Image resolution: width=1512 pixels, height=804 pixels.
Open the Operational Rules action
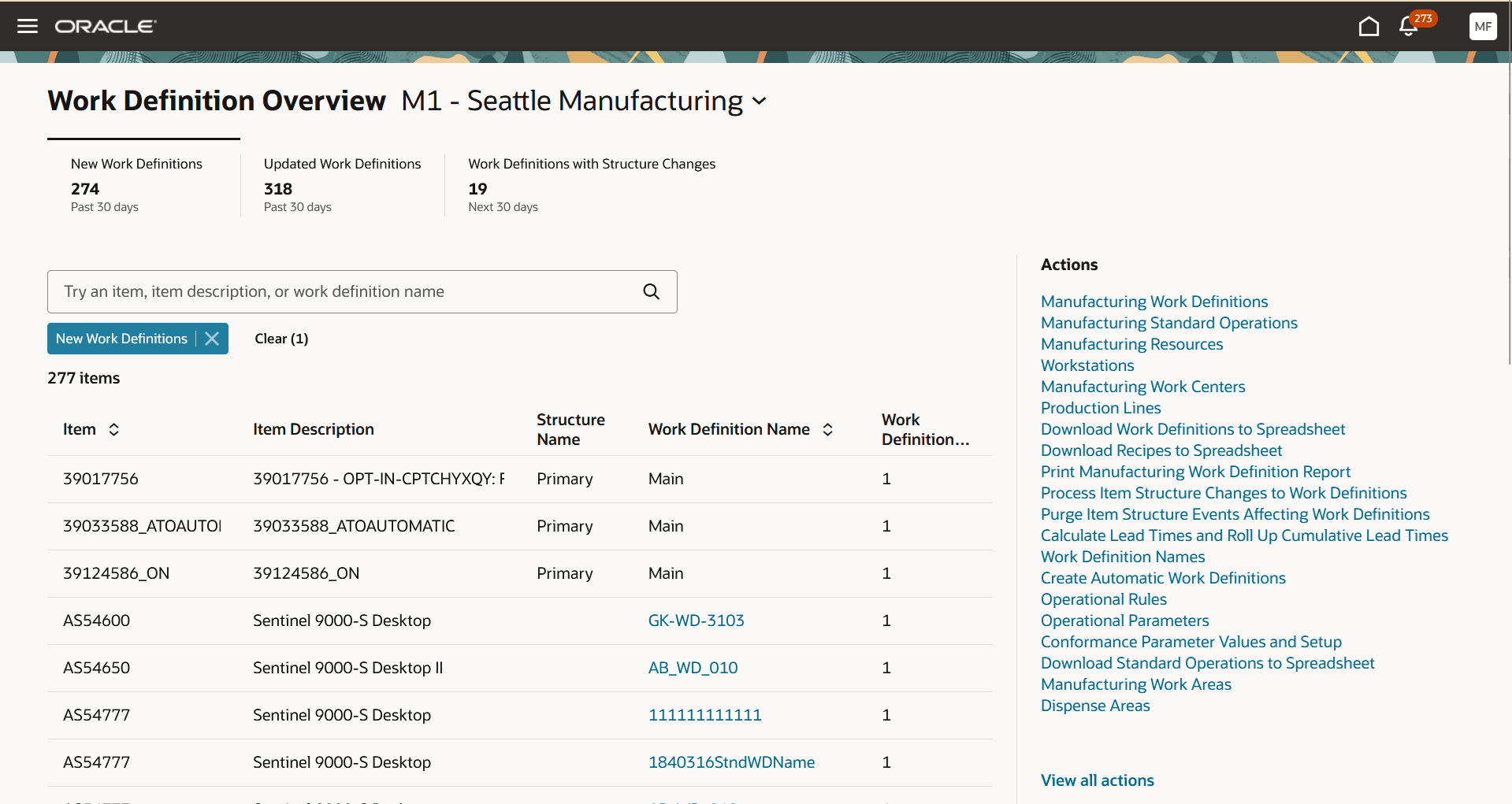pos(1103,599)
